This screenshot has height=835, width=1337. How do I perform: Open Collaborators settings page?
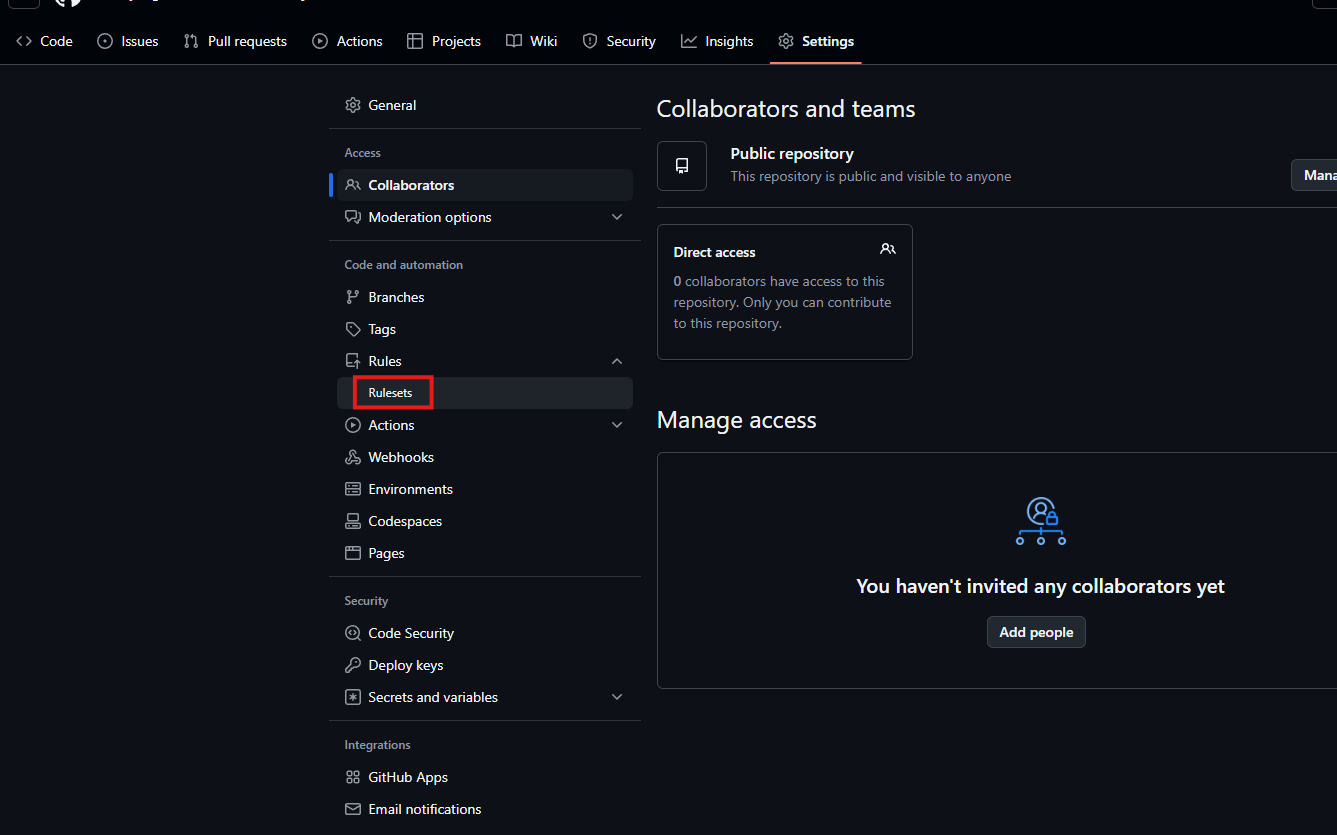point(485,185)
